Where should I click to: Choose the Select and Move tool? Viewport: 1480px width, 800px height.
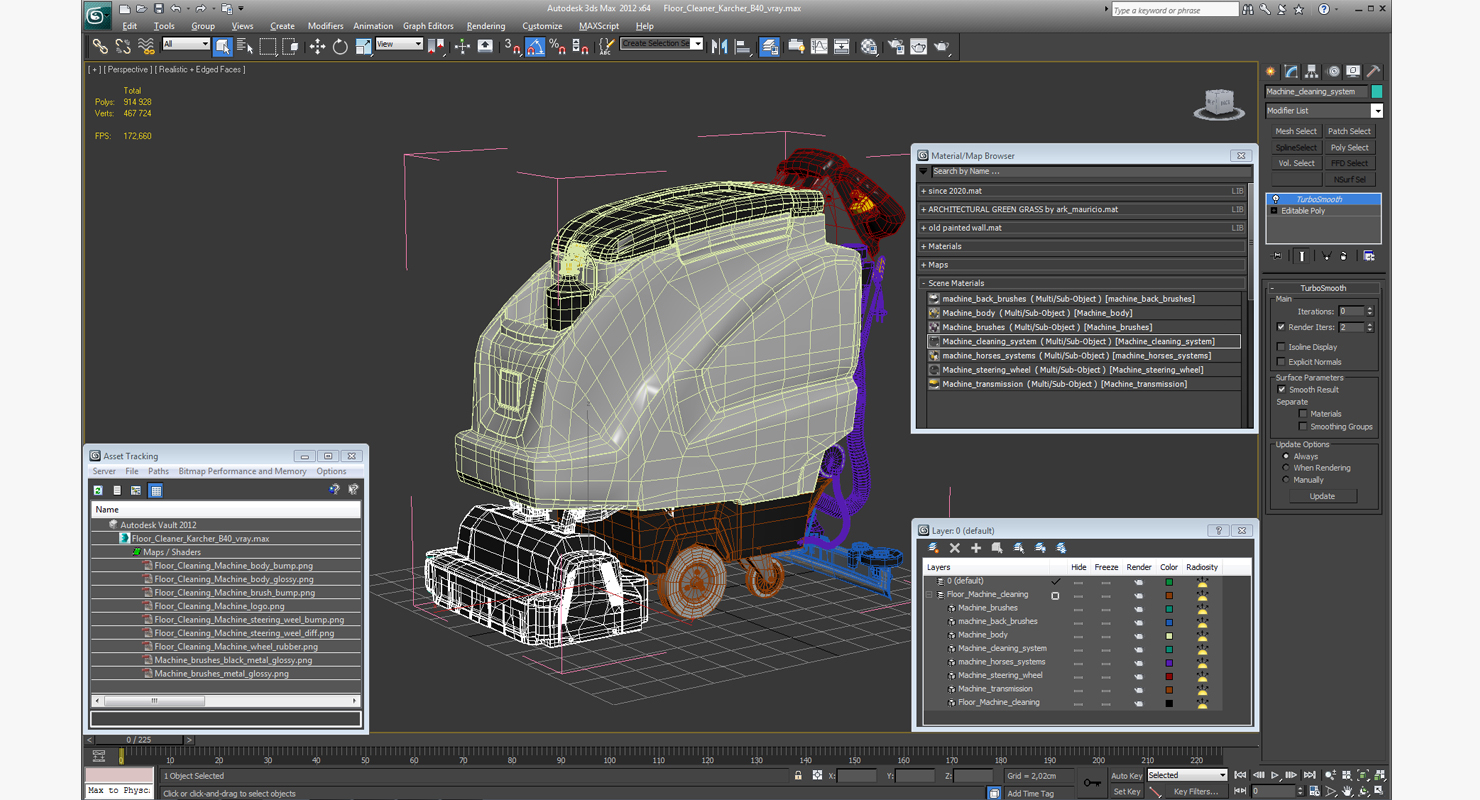coord(317,46)
